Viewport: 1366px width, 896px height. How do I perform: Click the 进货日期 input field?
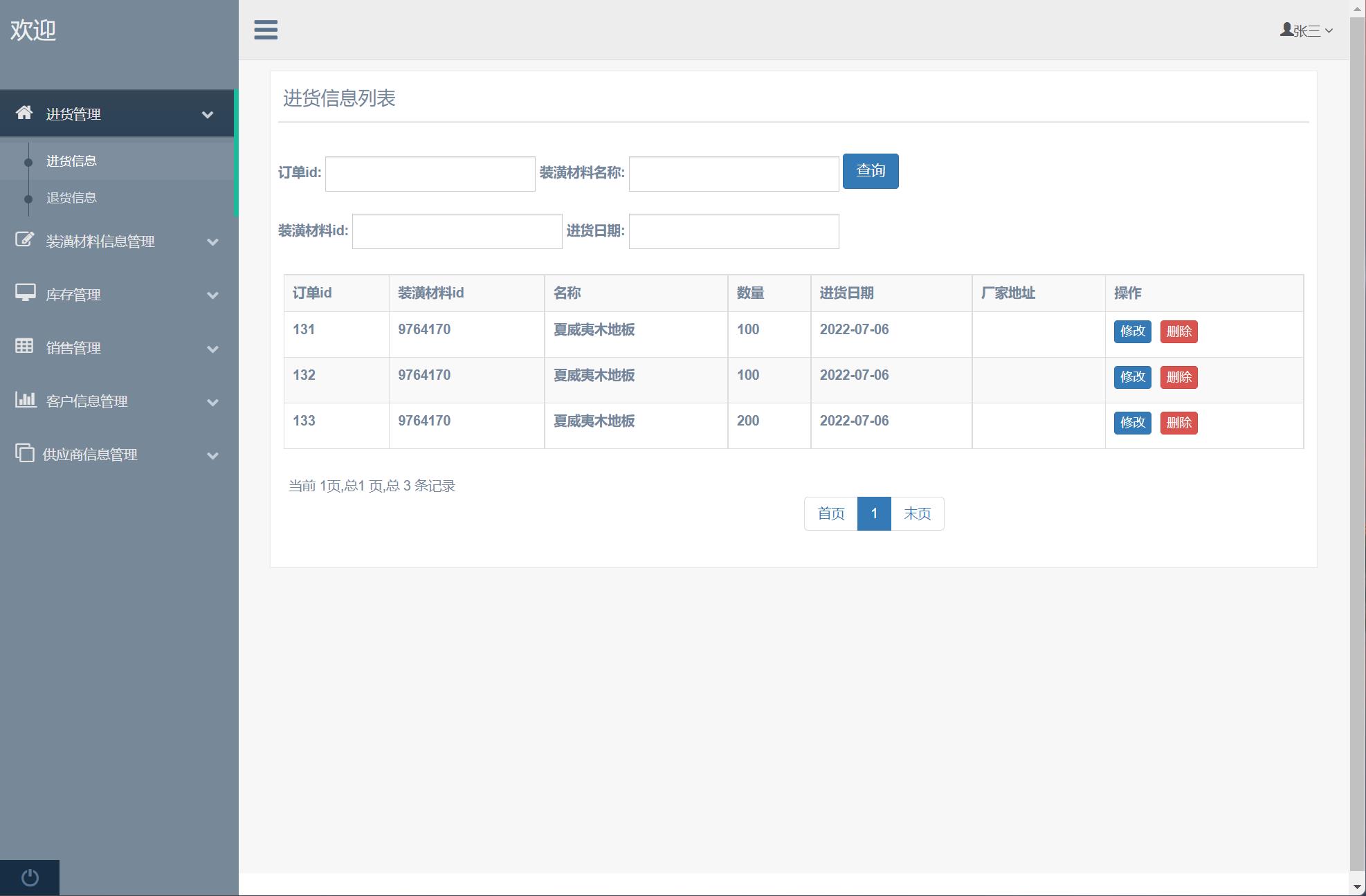coord(734,232)
